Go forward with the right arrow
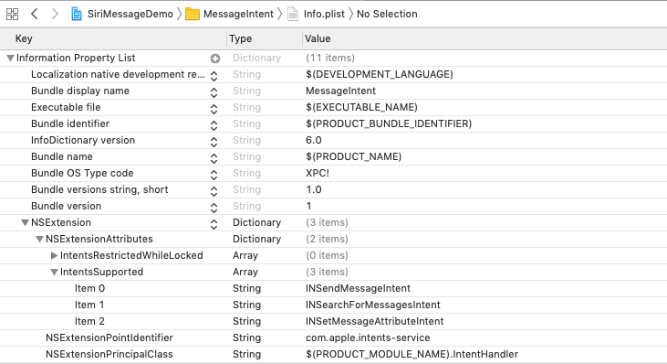The width and height of the screenshot is (667, 364). pyautogui.click(x=55, y=14)
